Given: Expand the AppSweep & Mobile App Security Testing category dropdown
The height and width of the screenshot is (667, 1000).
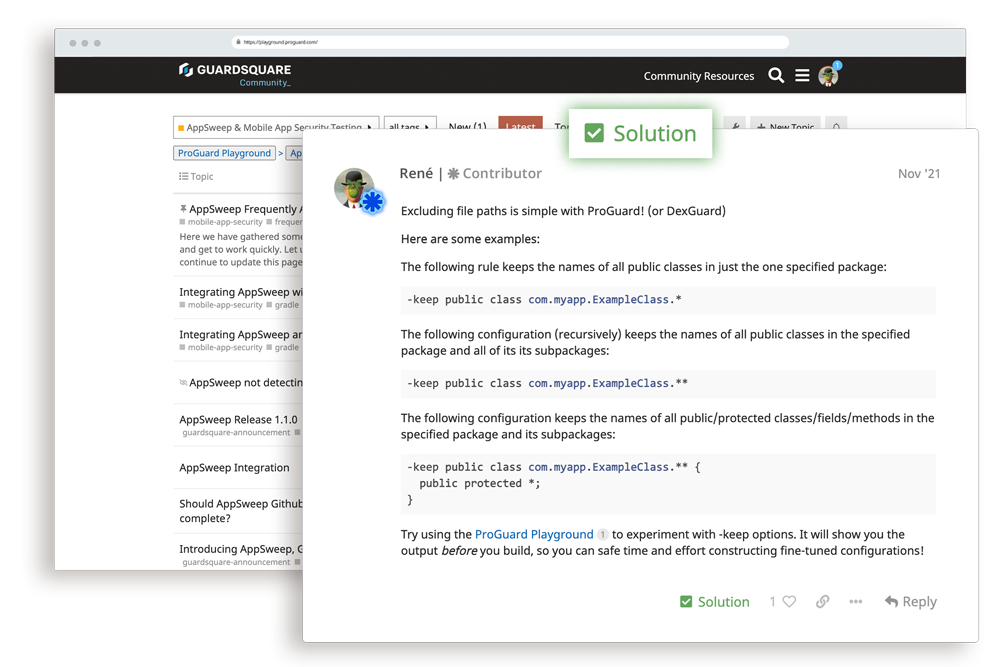Looking at the screenshot, I should pos(276,127).
